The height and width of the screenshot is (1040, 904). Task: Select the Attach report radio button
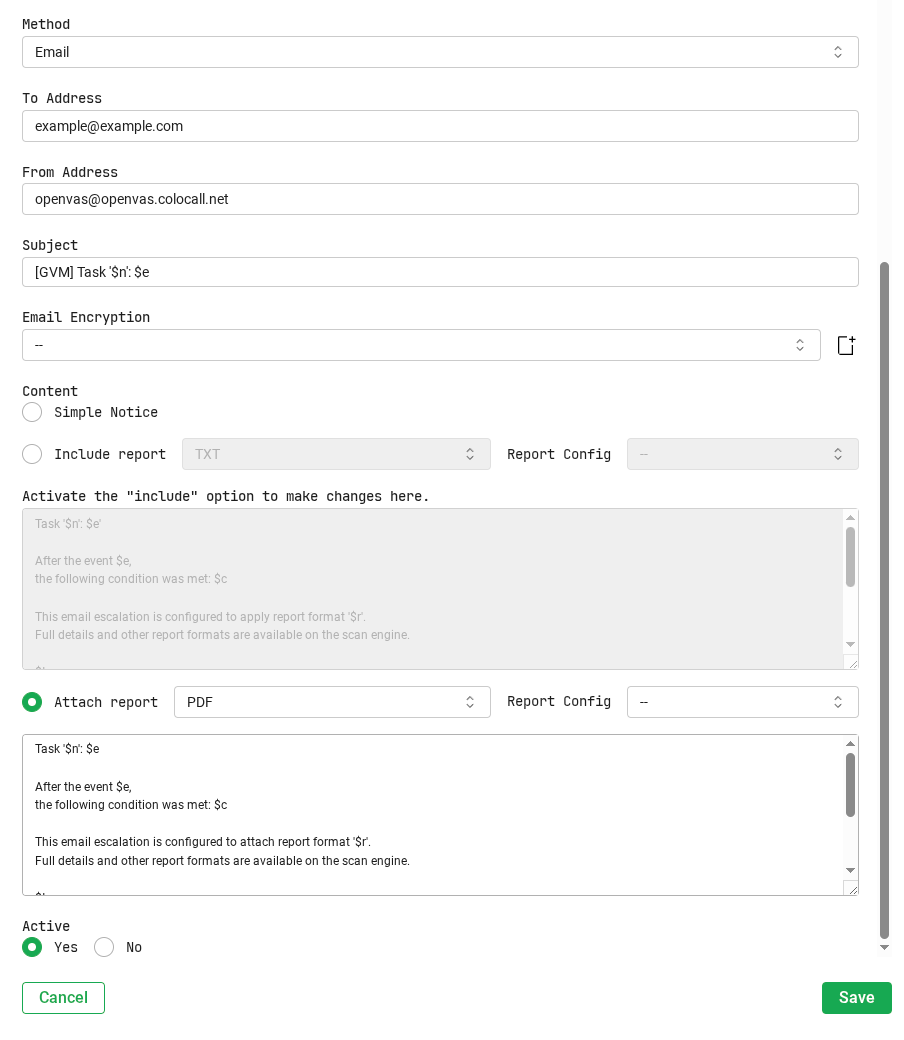[x=32, y=701]
